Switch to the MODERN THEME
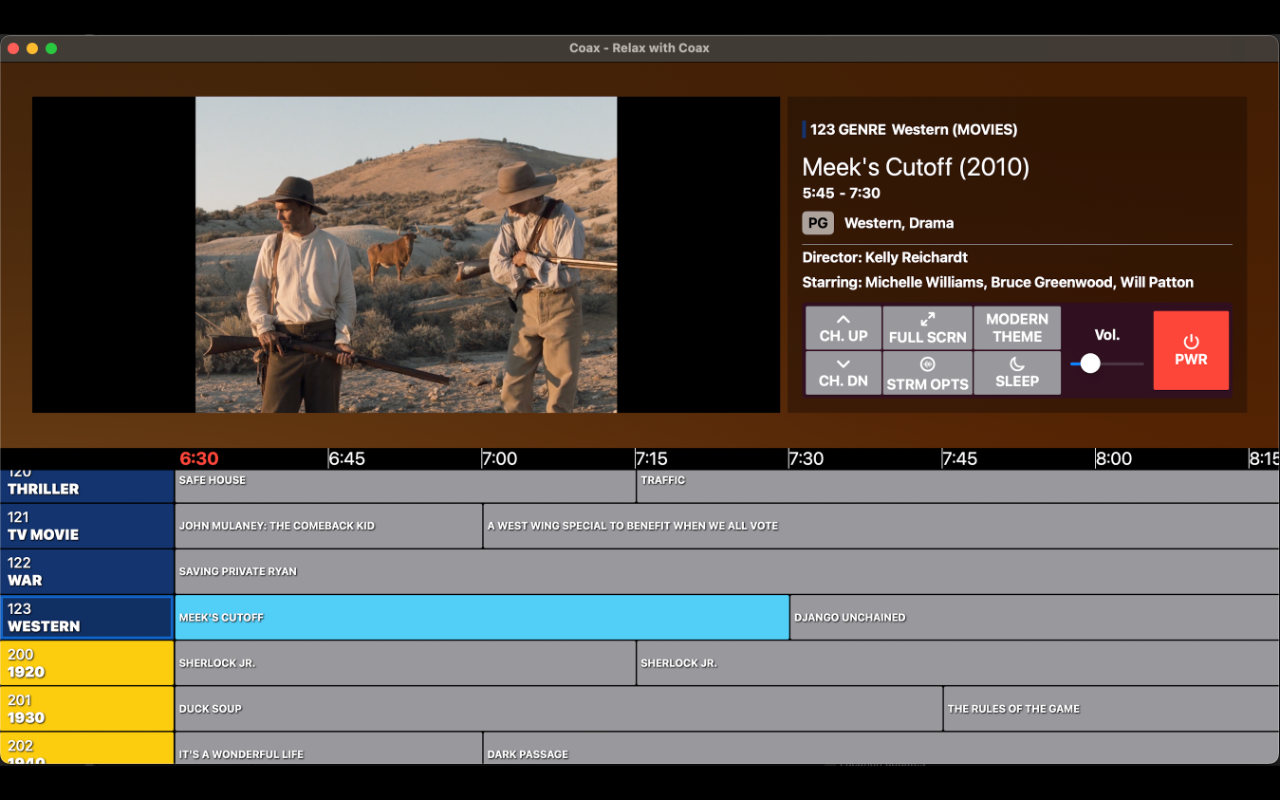 click(1017, 327)
